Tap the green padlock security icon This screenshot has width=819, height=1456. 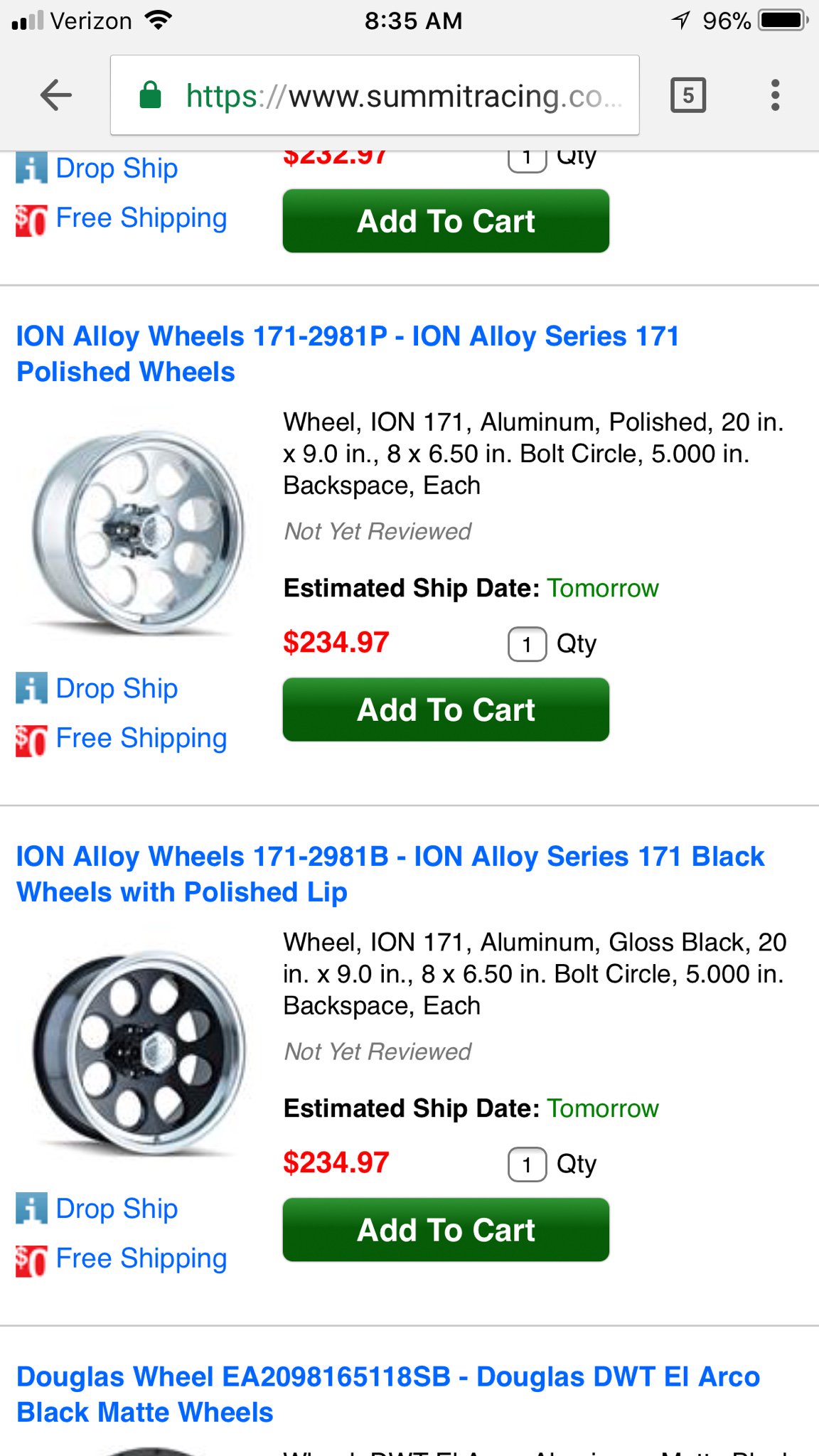coord(151,95)
